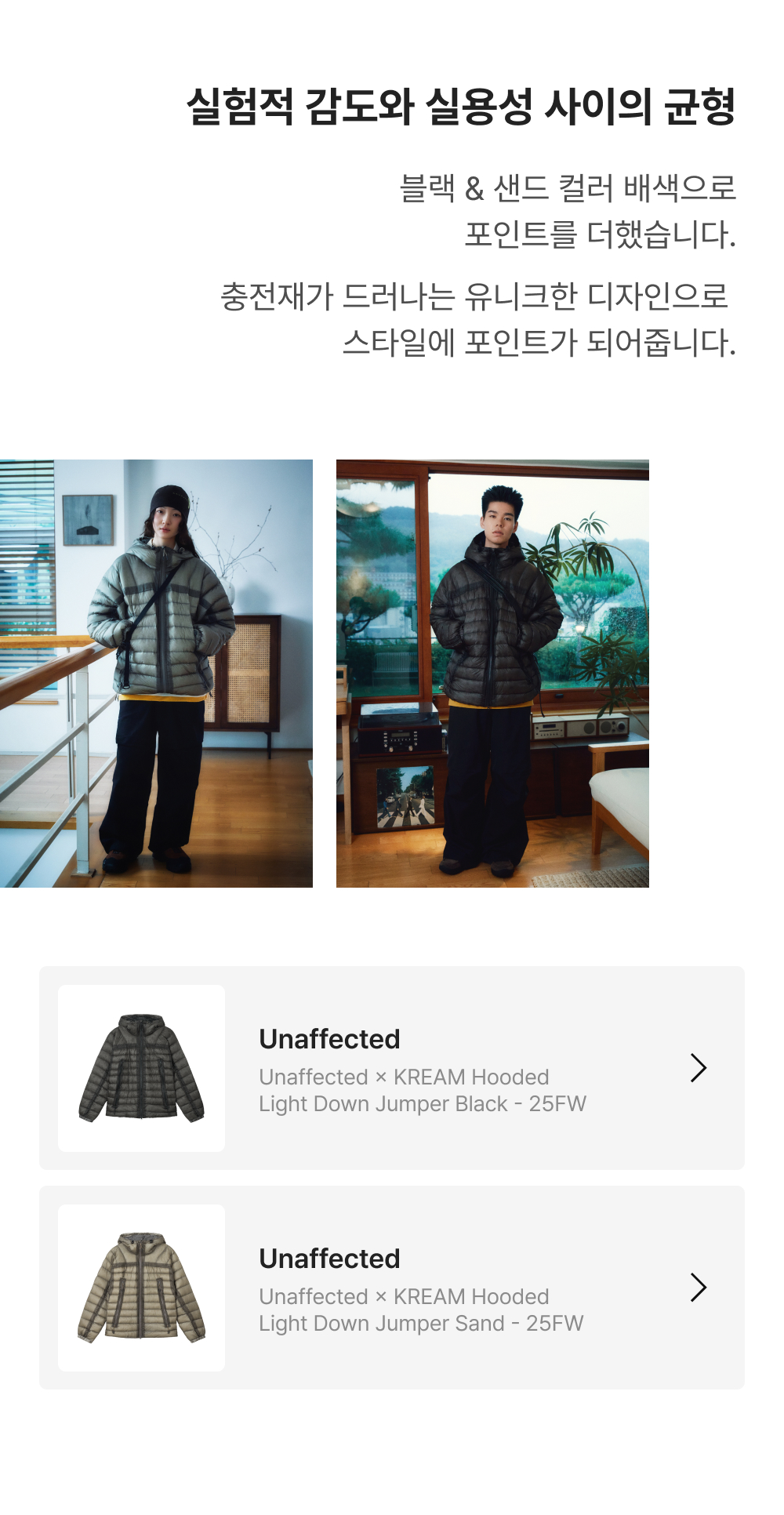Click the 25FW text on Sand jumper card
Image resolution: width=784 pixels, height=1515 pixels.
(x=554, y=1323)
